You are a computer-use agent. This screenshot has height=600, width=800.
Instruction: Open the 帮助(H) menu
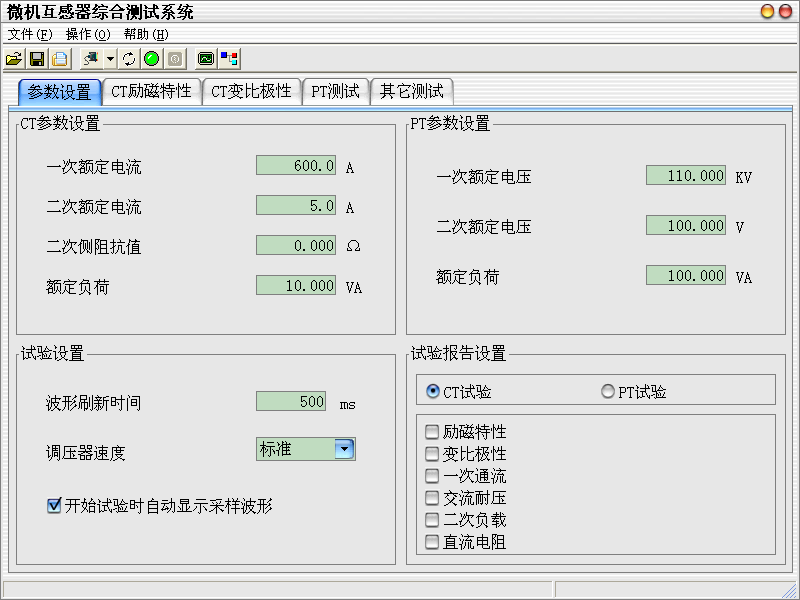click(x=146, y=34)
